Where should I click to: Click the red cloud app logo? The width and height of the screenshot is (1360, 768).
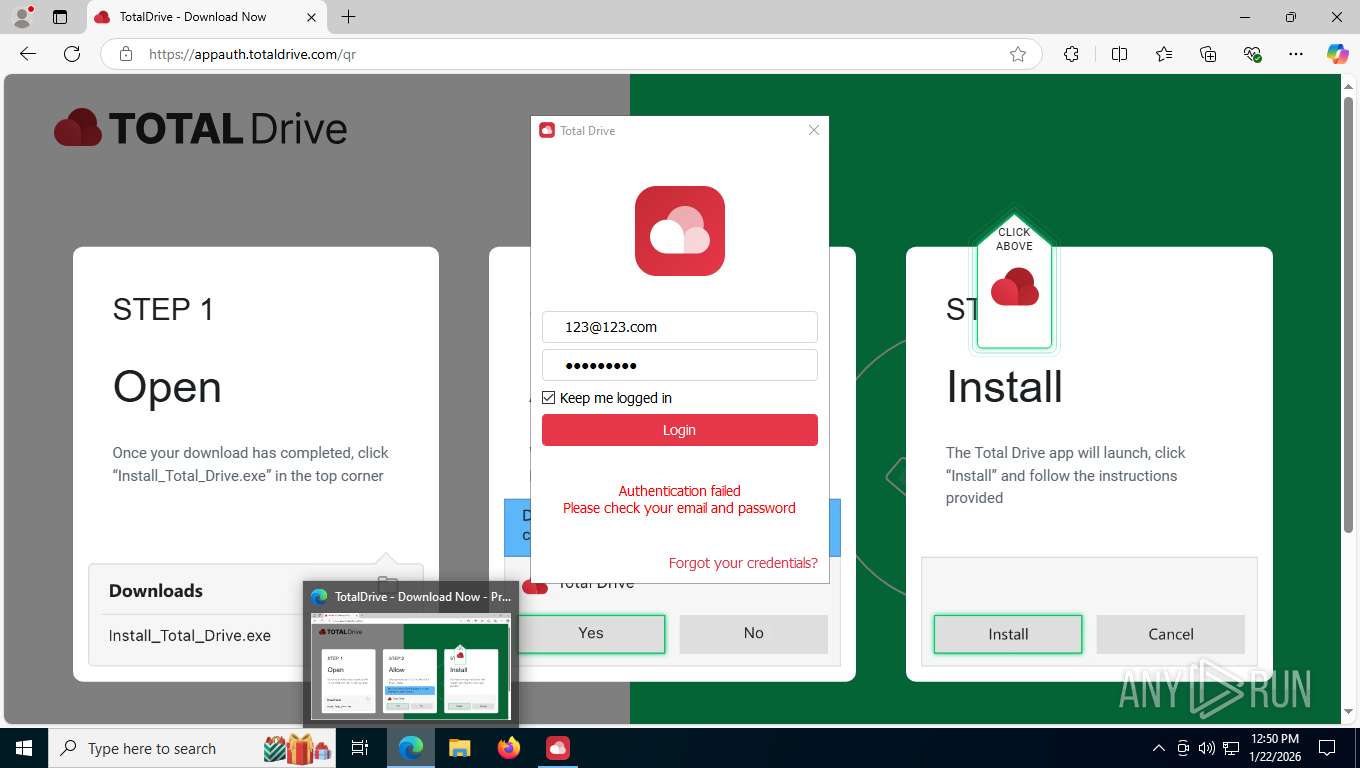pos(680,231)
